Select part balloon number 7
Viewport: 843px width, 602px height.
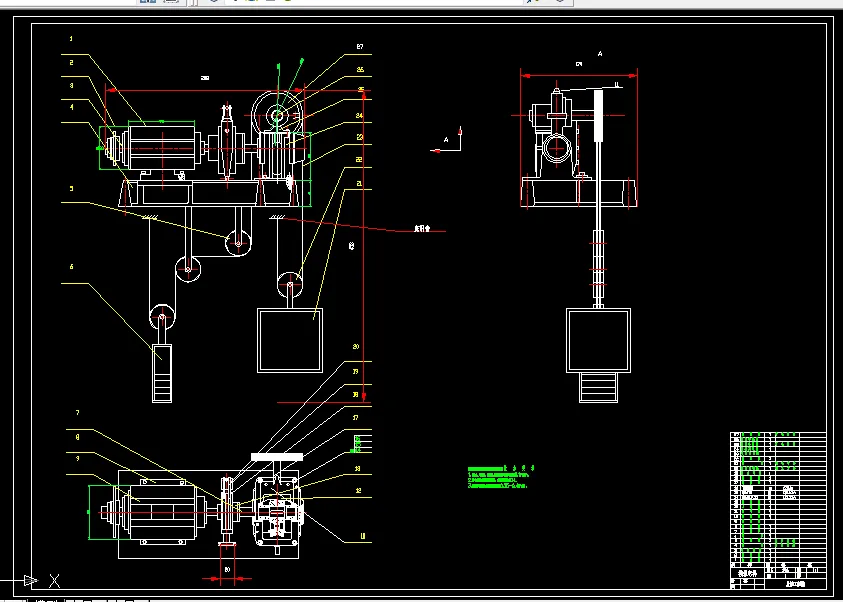tap(77, 413)
